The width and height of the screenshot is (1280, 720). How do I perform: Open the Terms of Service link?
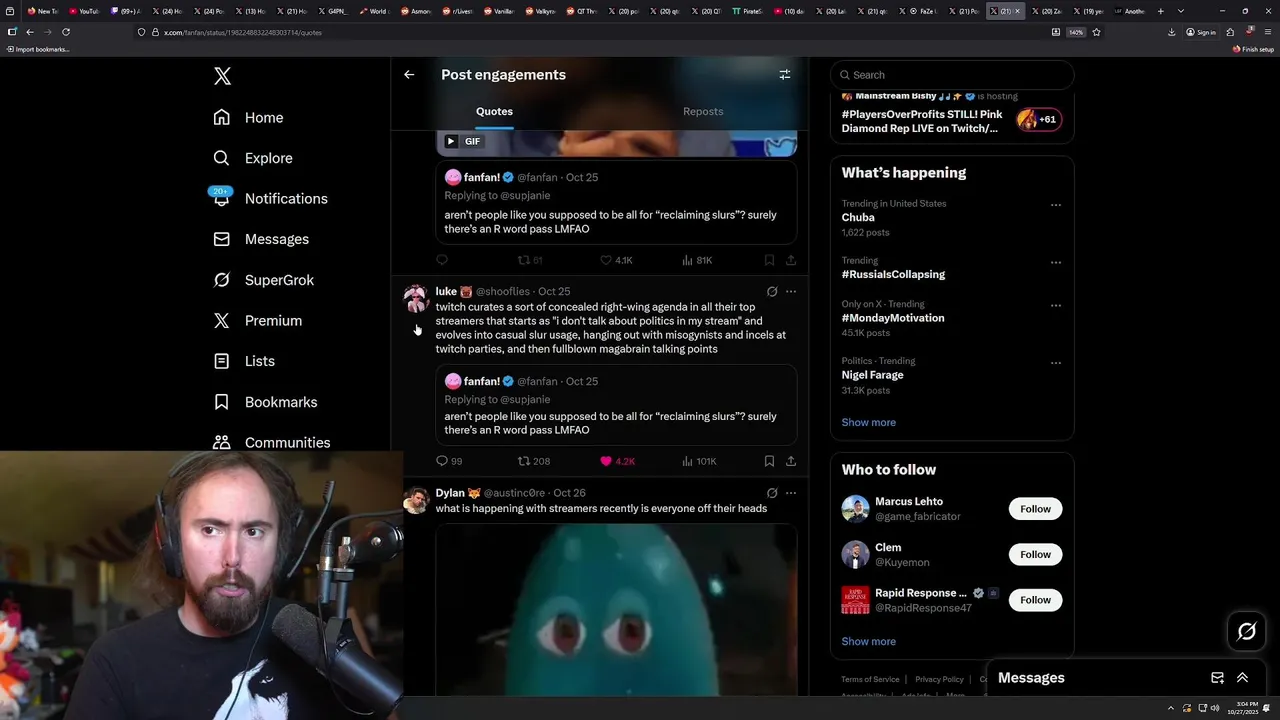pos(870,679)
